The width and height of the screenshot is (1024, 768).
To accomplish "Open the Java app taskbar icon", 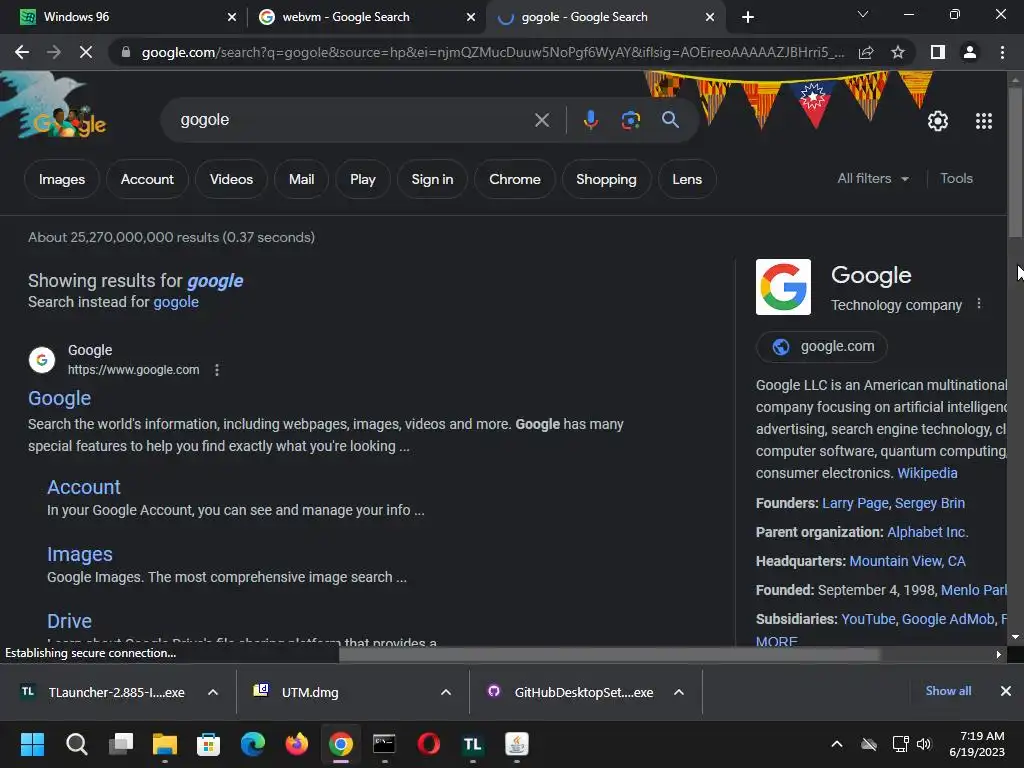I will click(517, 744).
